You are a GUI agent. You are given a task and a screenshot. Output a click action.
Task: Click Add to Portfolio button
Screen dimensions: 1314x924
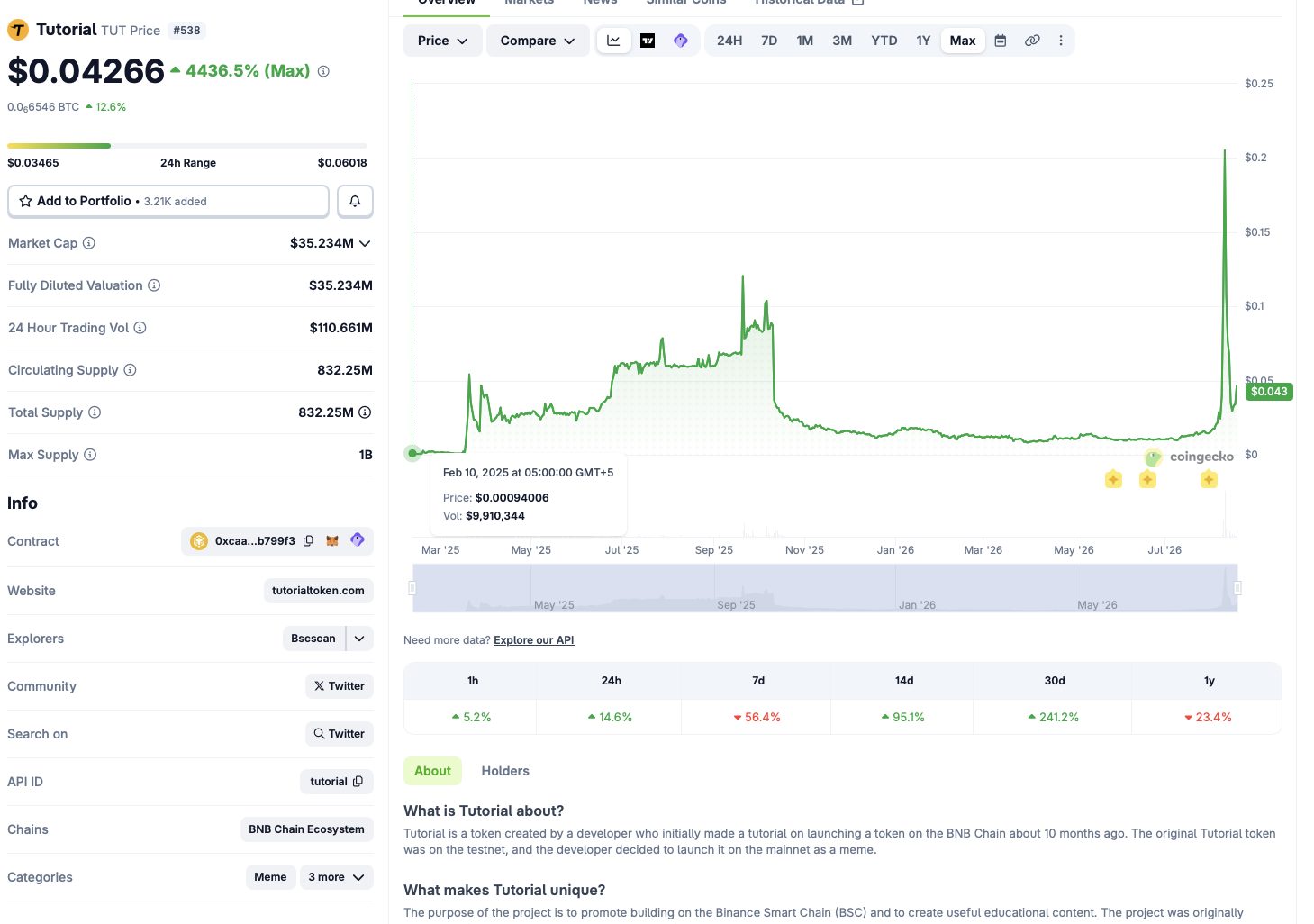(x=168, y=201)
